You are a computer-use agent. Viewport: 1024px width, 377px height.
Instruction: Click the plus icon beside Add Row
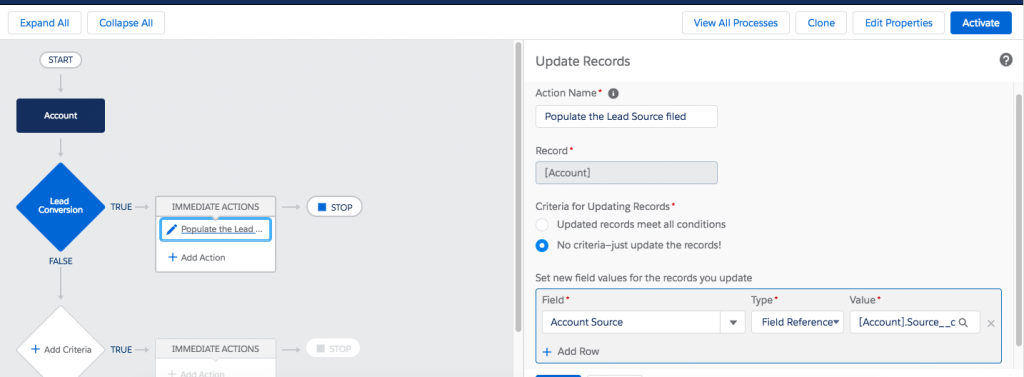(x=547, y=352)
